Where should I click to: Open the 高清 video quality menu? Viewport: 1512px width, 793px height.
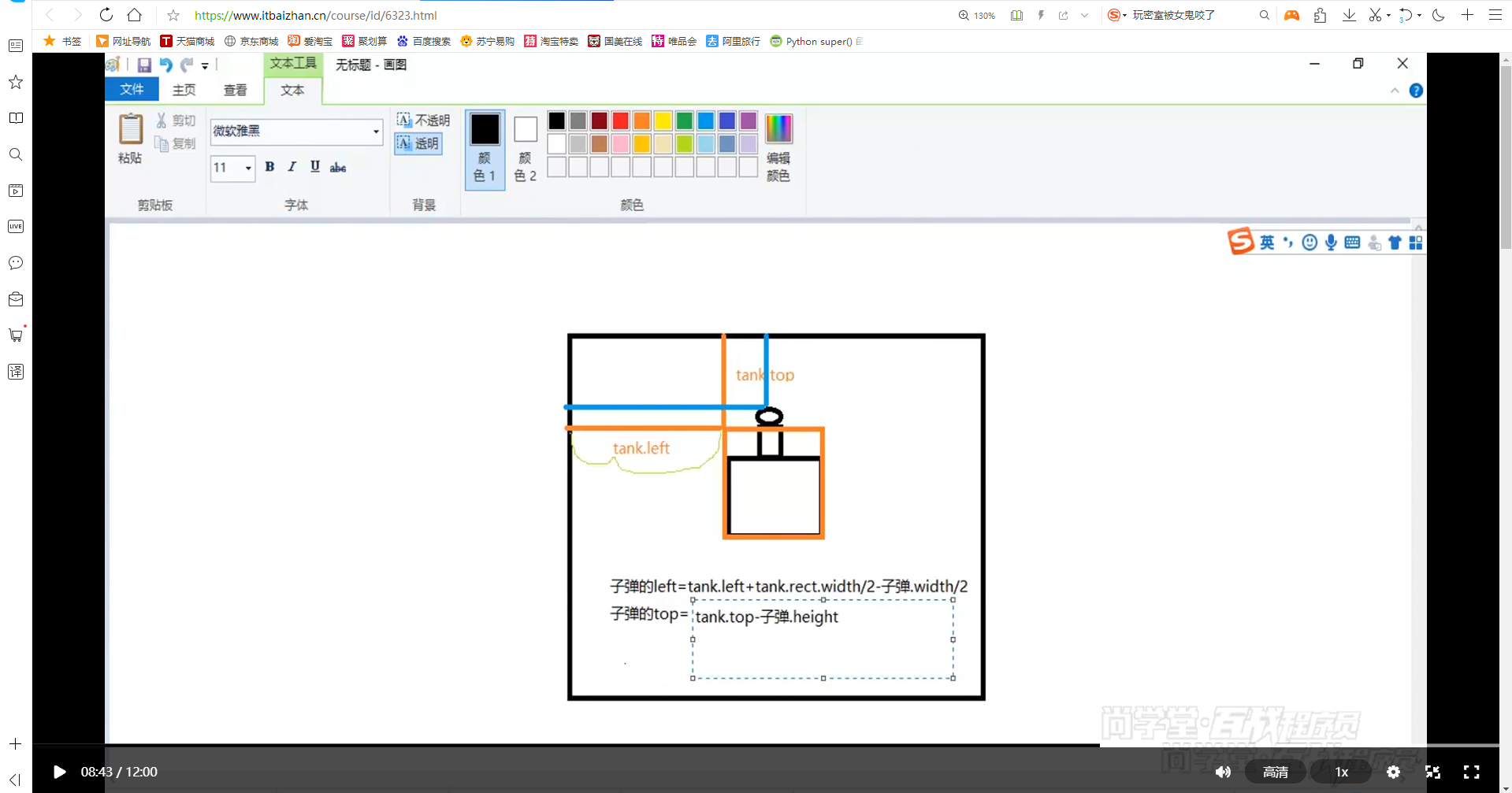click(1276, 772)
